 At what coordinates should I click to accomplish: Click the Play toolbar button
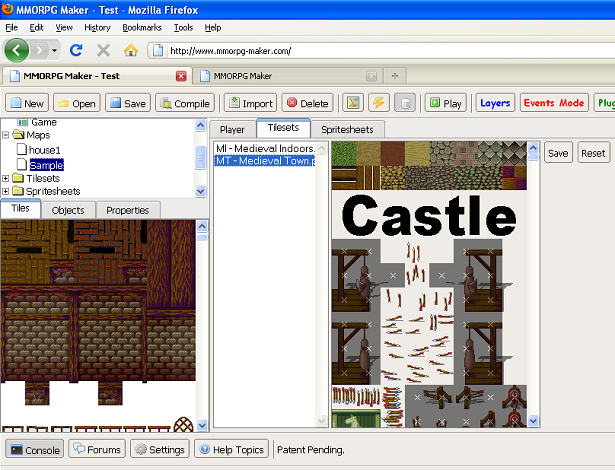pyautogui.click(x=446, y=103)
